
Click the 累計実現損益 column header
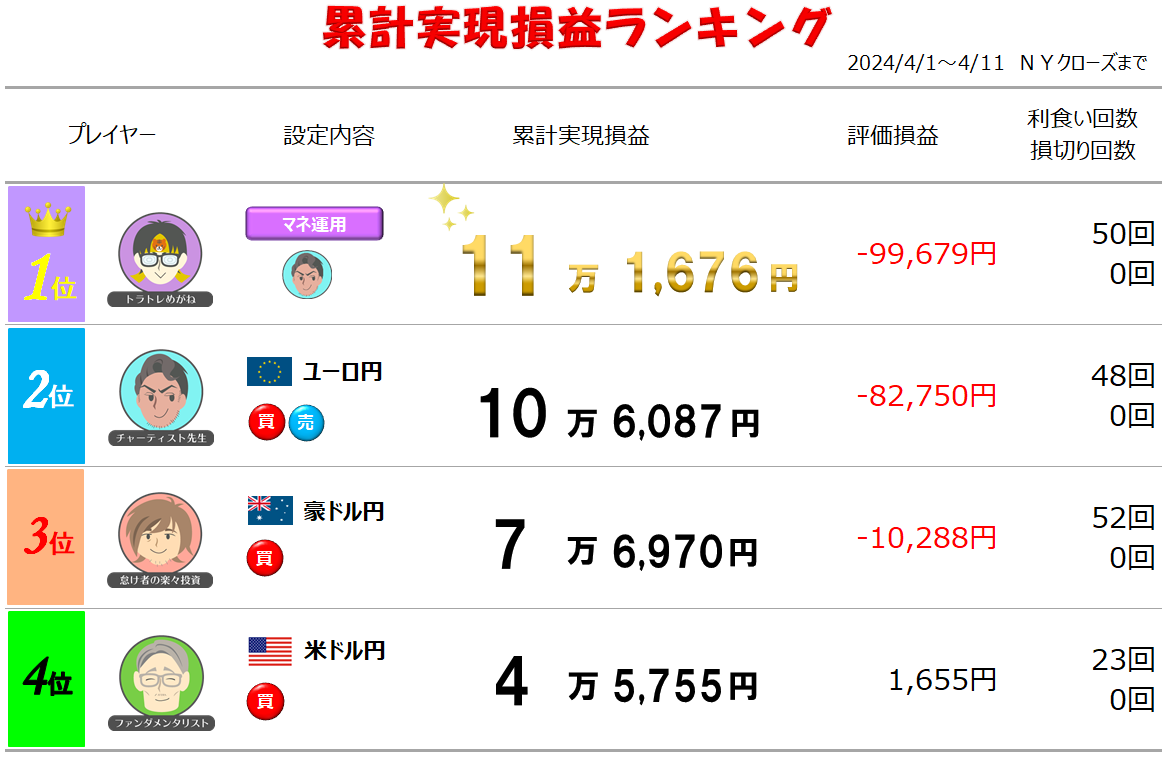580,136
